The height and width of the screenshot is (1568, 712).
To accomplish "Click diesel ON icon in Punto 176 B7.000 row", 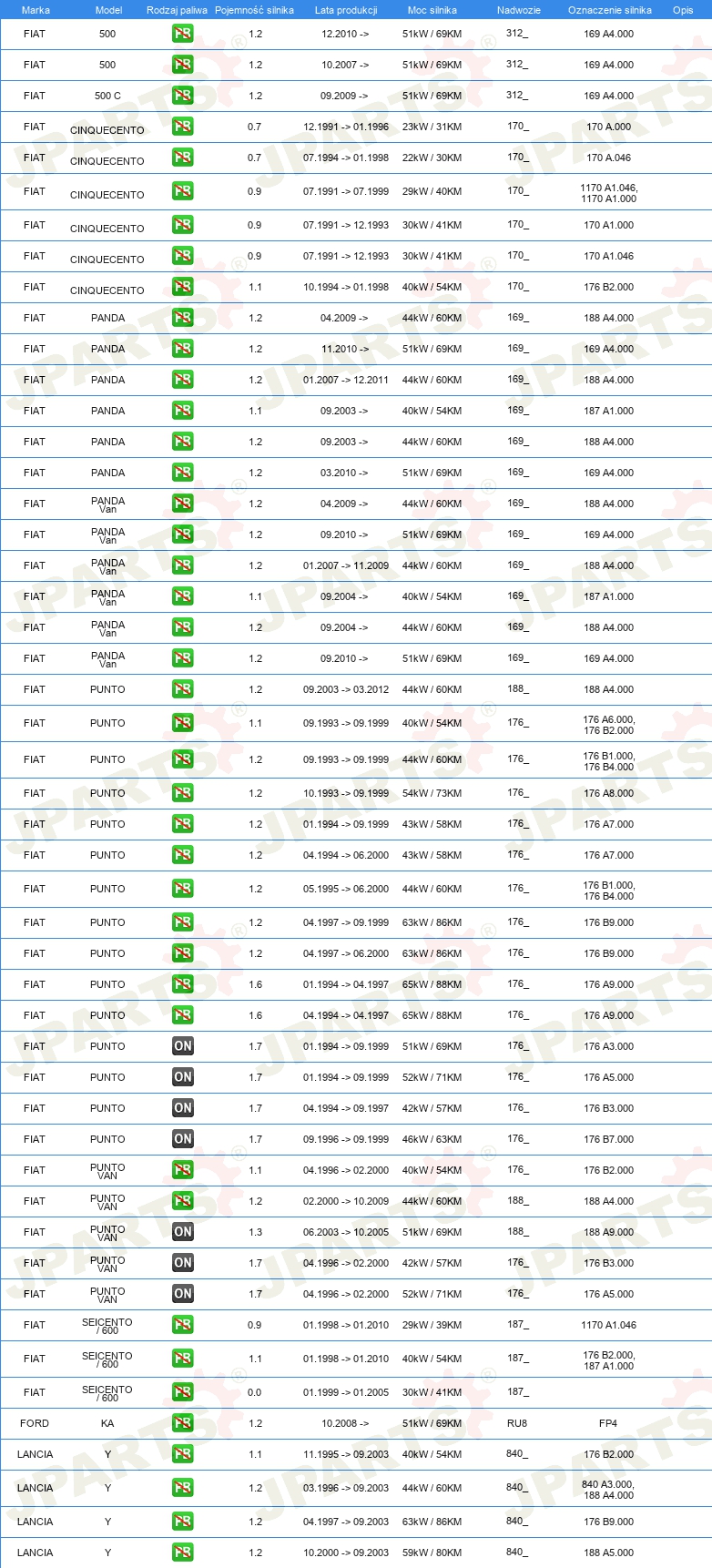I will coord(183,1139).
